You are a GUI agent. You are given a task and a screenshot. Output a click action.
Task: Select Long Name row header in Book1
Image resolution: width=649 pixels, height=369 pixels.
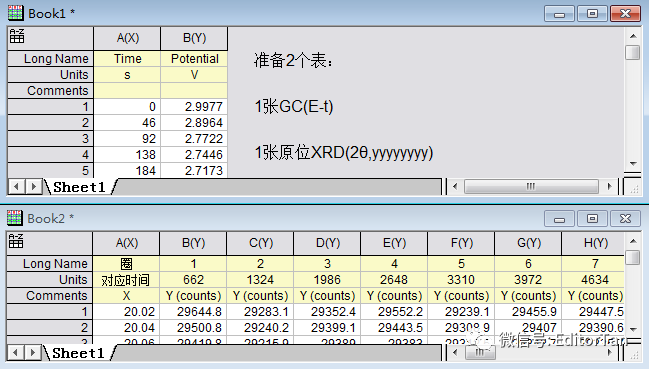click(50, 59)
